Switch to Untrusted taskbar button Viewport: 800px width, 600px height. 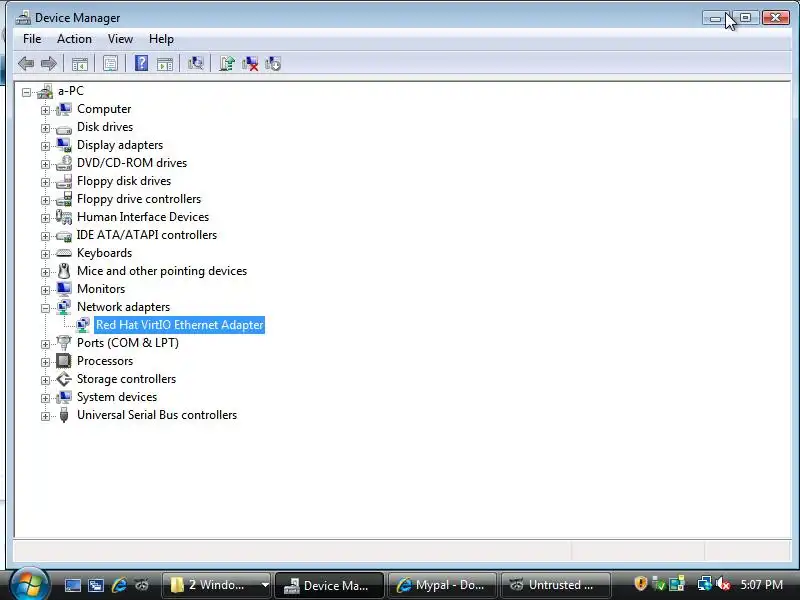(556, 585)
